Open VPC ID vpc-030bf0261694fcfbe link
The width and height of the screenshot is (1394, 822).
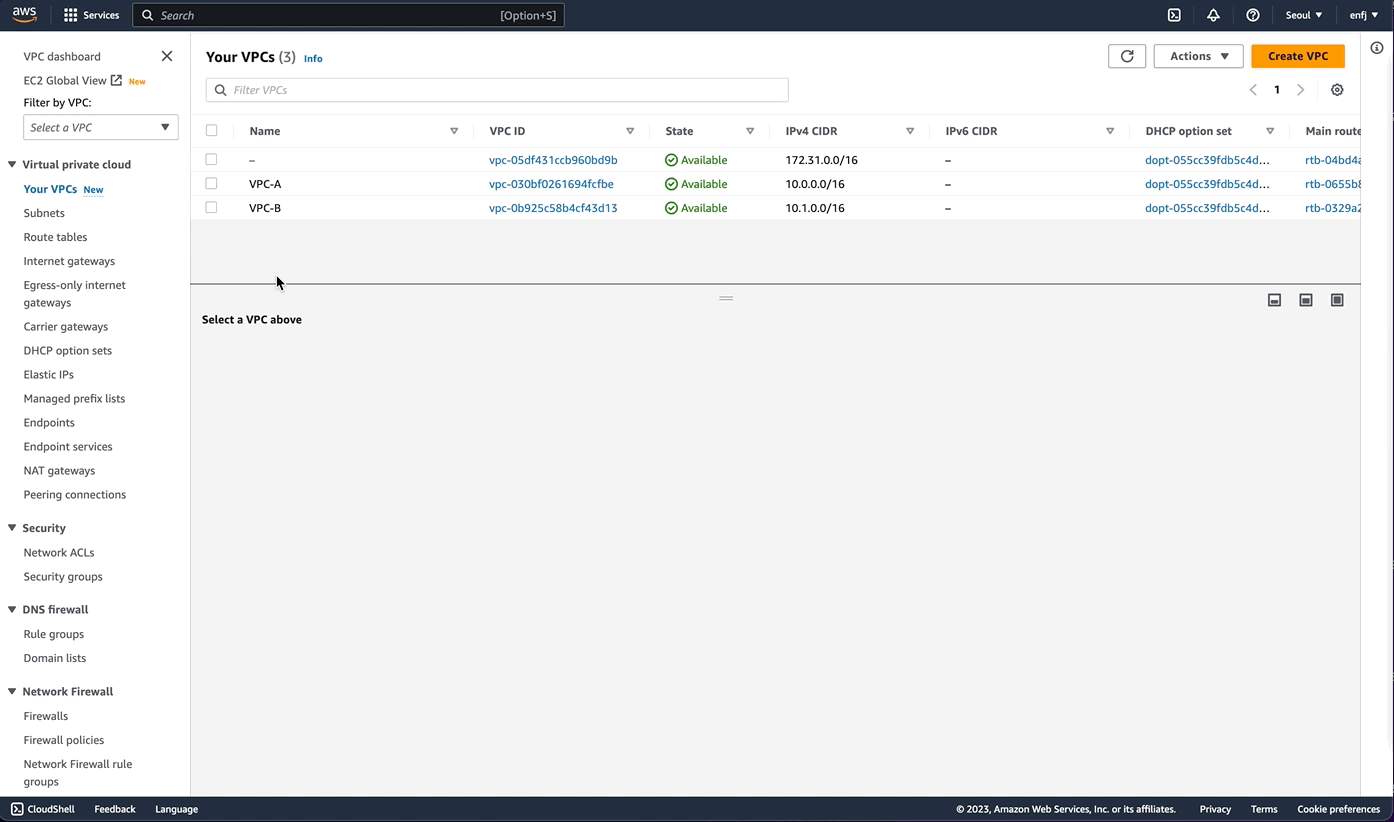[x=551, y=184]
